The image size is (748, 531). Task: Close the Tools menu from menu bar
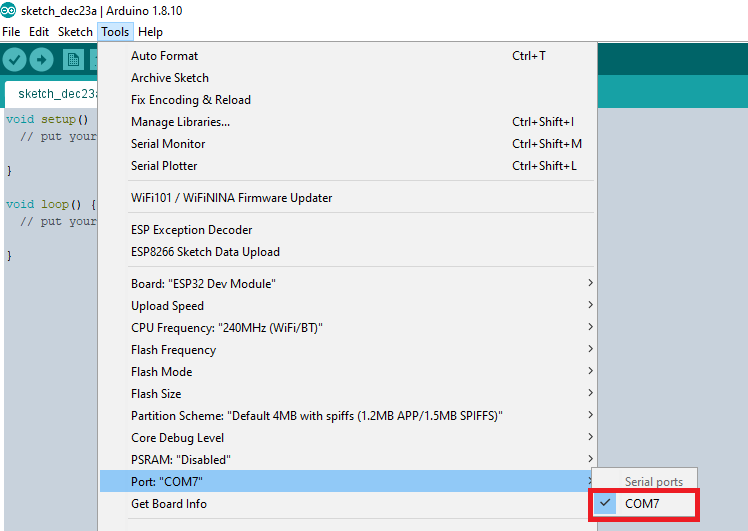coord(115,32)
